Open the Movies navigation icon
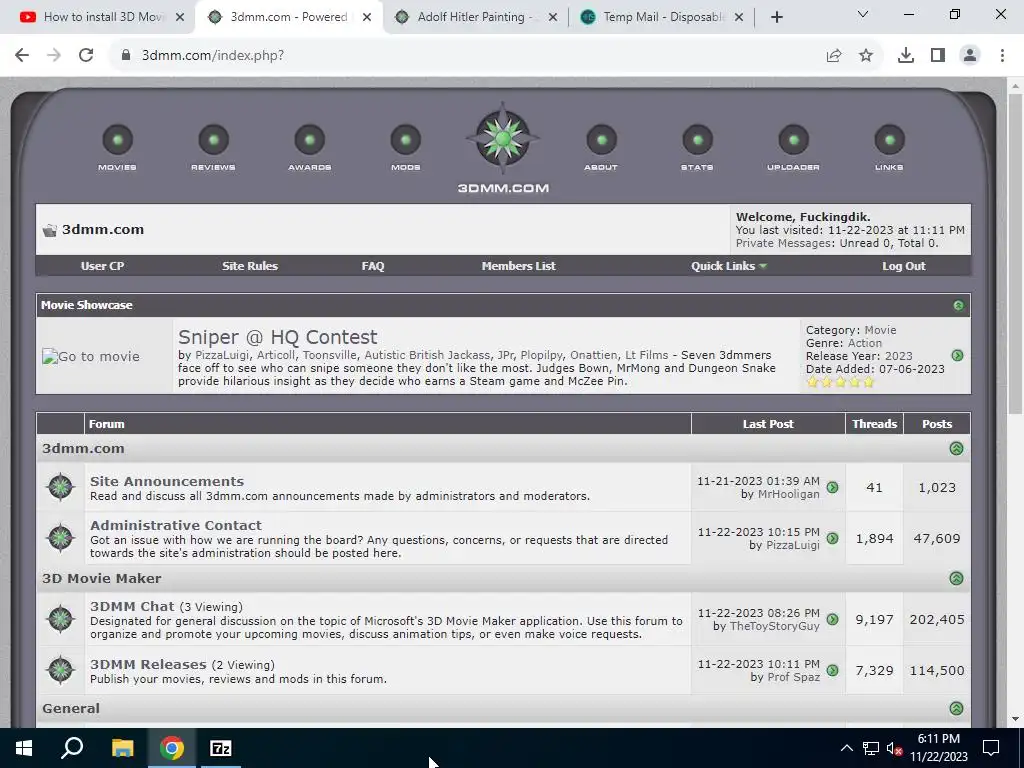1024x768 pixels. pyautogui.click(x=118, y=140)
